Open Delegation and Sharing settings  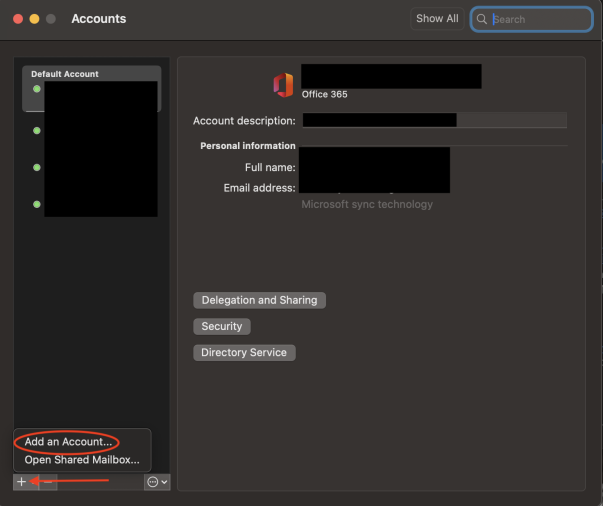(x=259, y=300)
